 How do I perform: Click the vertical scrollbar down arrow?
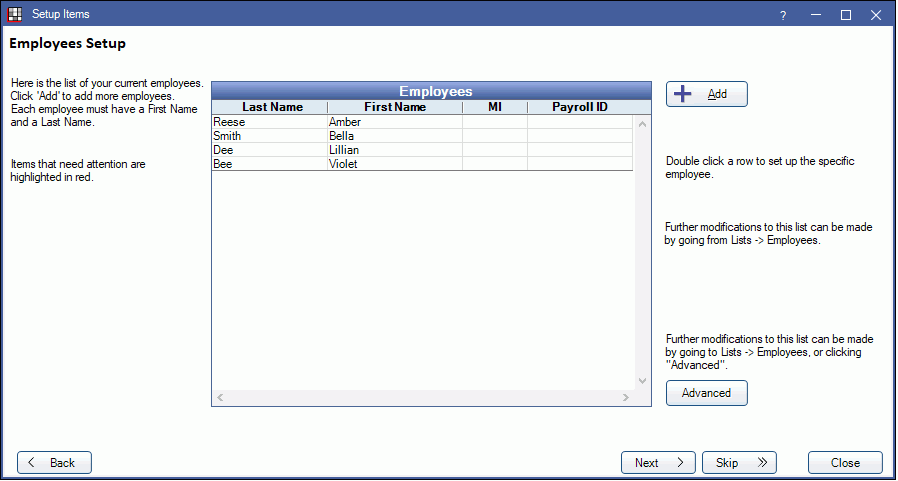tap(643, 381)
